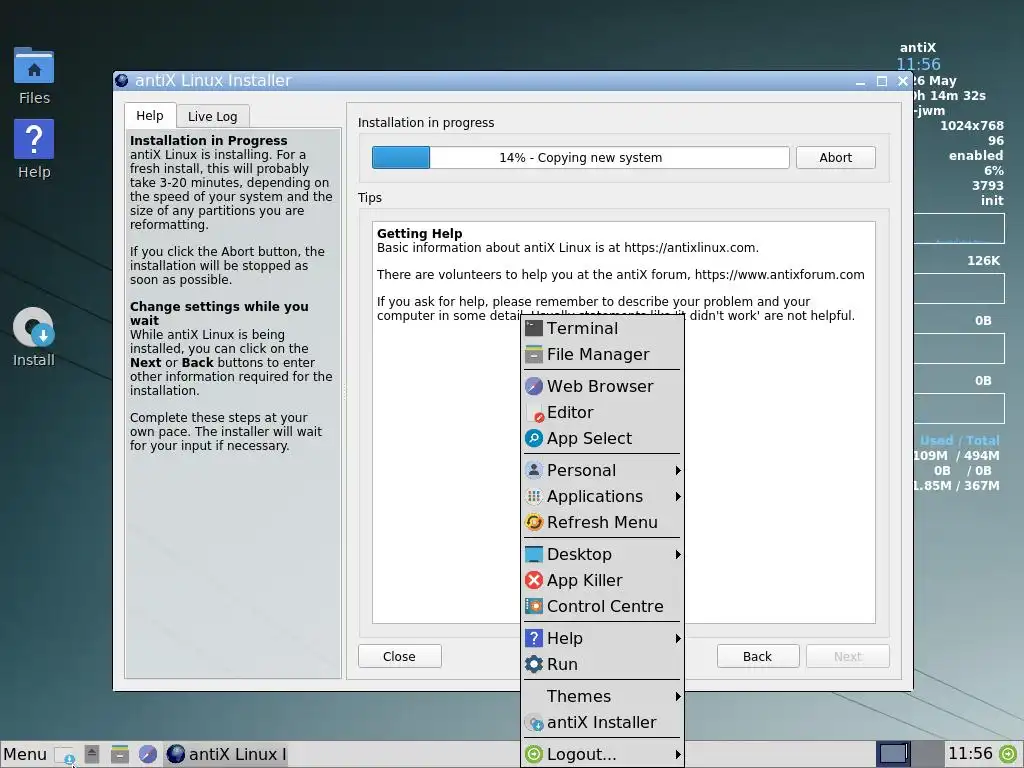Expand the Applications submenu arrow
This screenshot has height=768, width=1024.
click(x=678, y=497)
